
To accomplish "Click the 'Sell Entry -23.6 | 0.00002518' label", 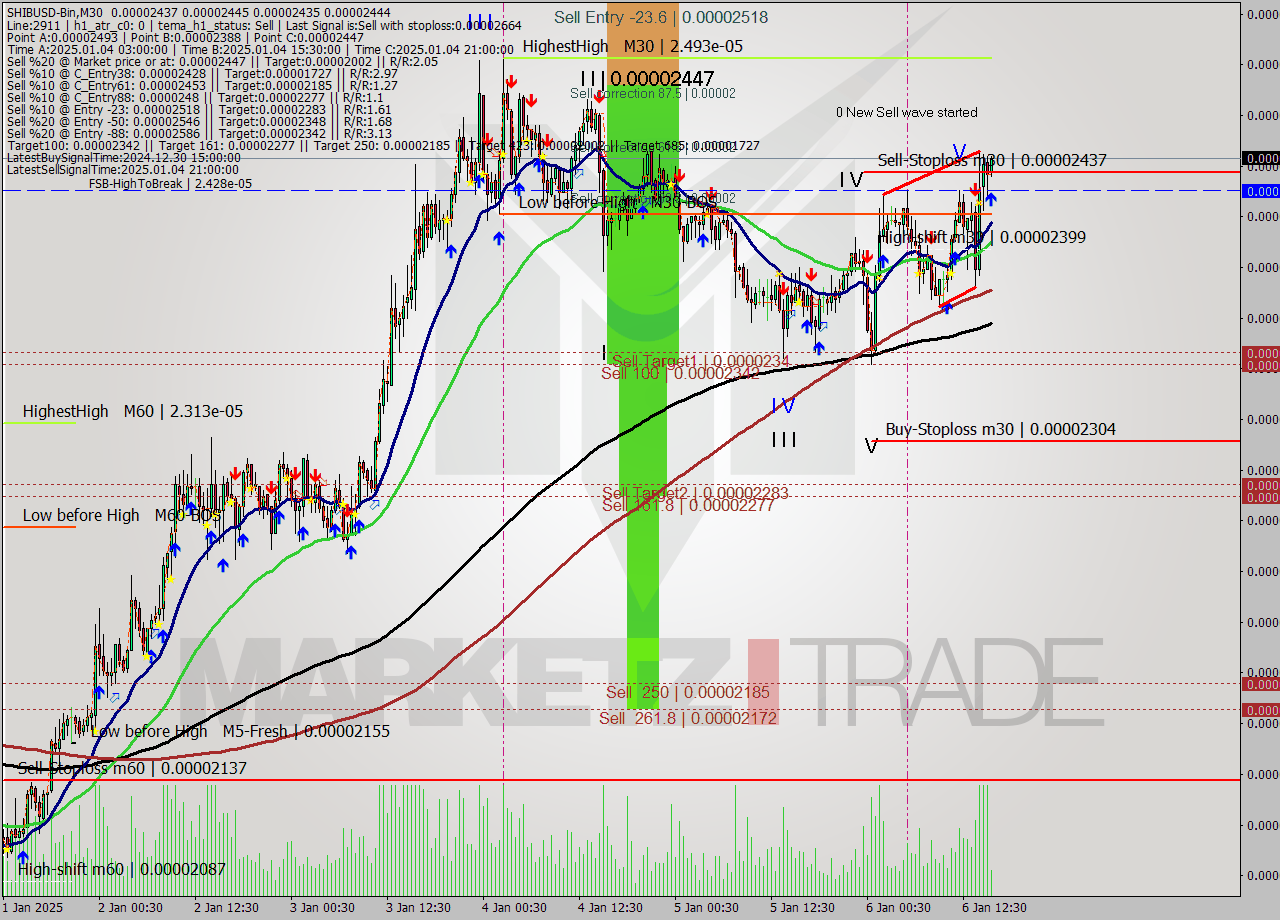I will [661, 17].
